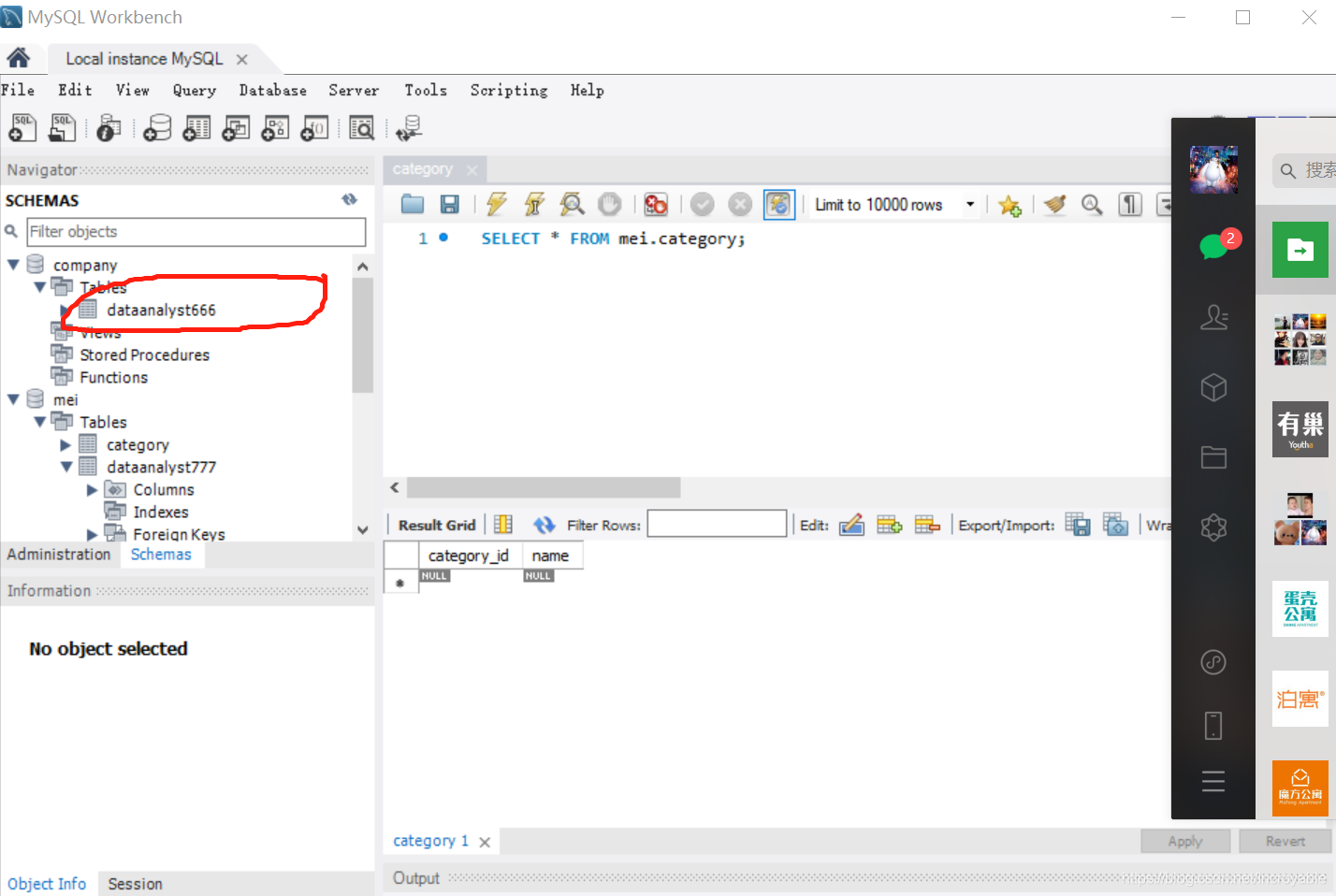Close the category query tab
This screenshot has height=896, width=1336.
point(472,169)
